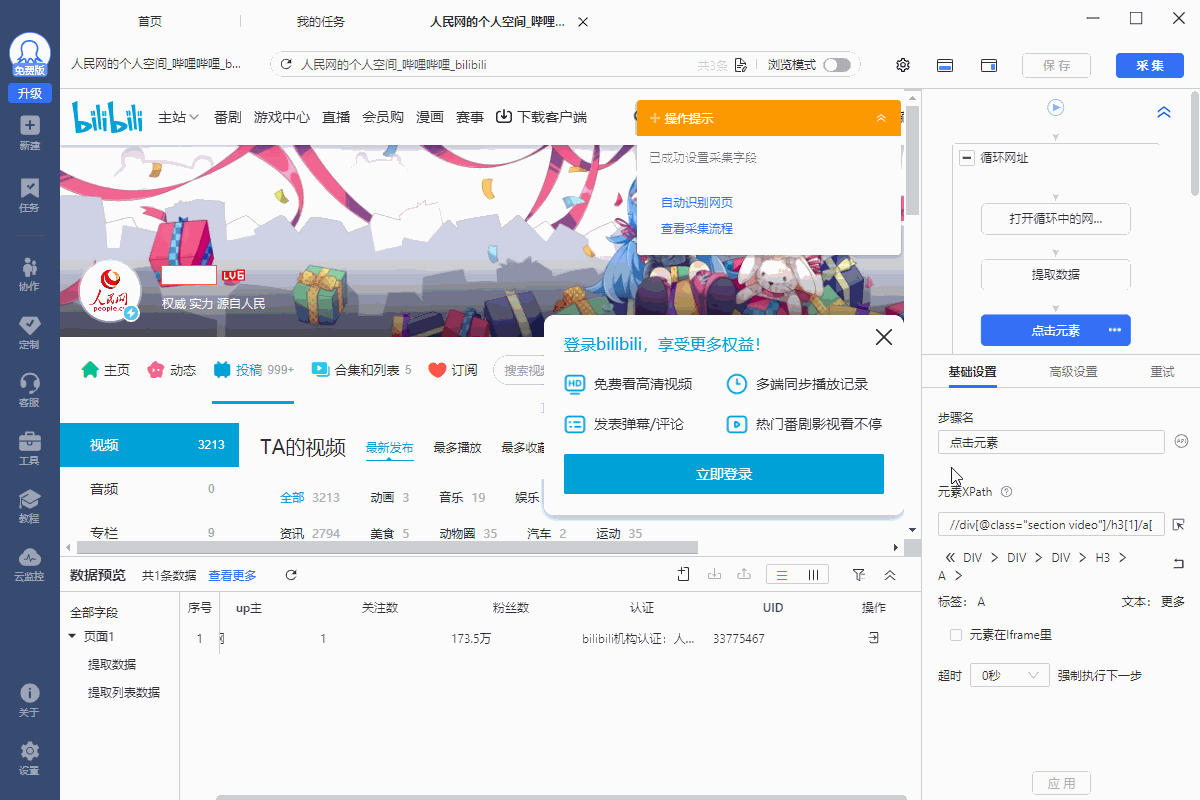
Task: Open the XPath help question mark
Action: pos(1007,492)
